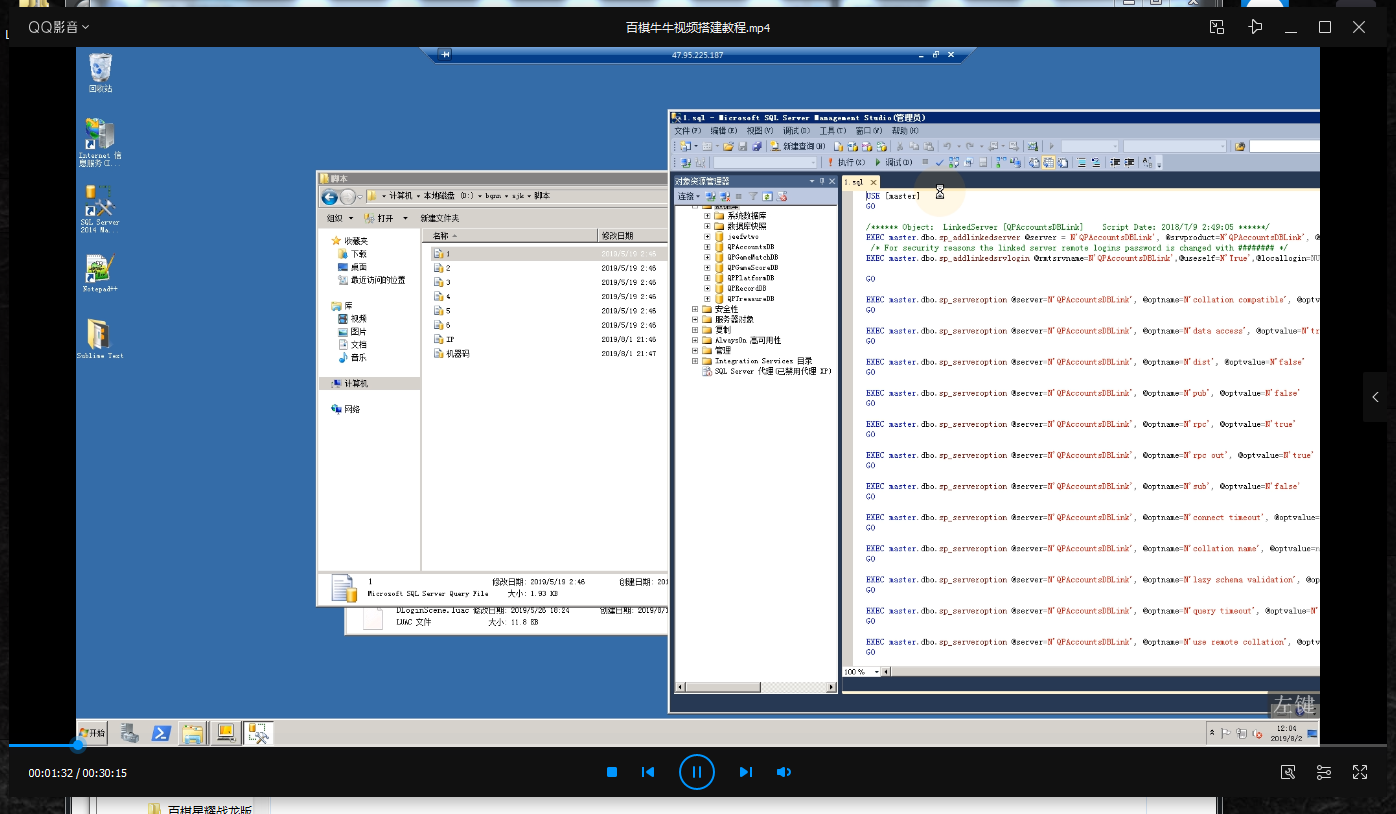
Task: Click 新建文件夹 in Explorer toolbar
Action: [440, 218]
